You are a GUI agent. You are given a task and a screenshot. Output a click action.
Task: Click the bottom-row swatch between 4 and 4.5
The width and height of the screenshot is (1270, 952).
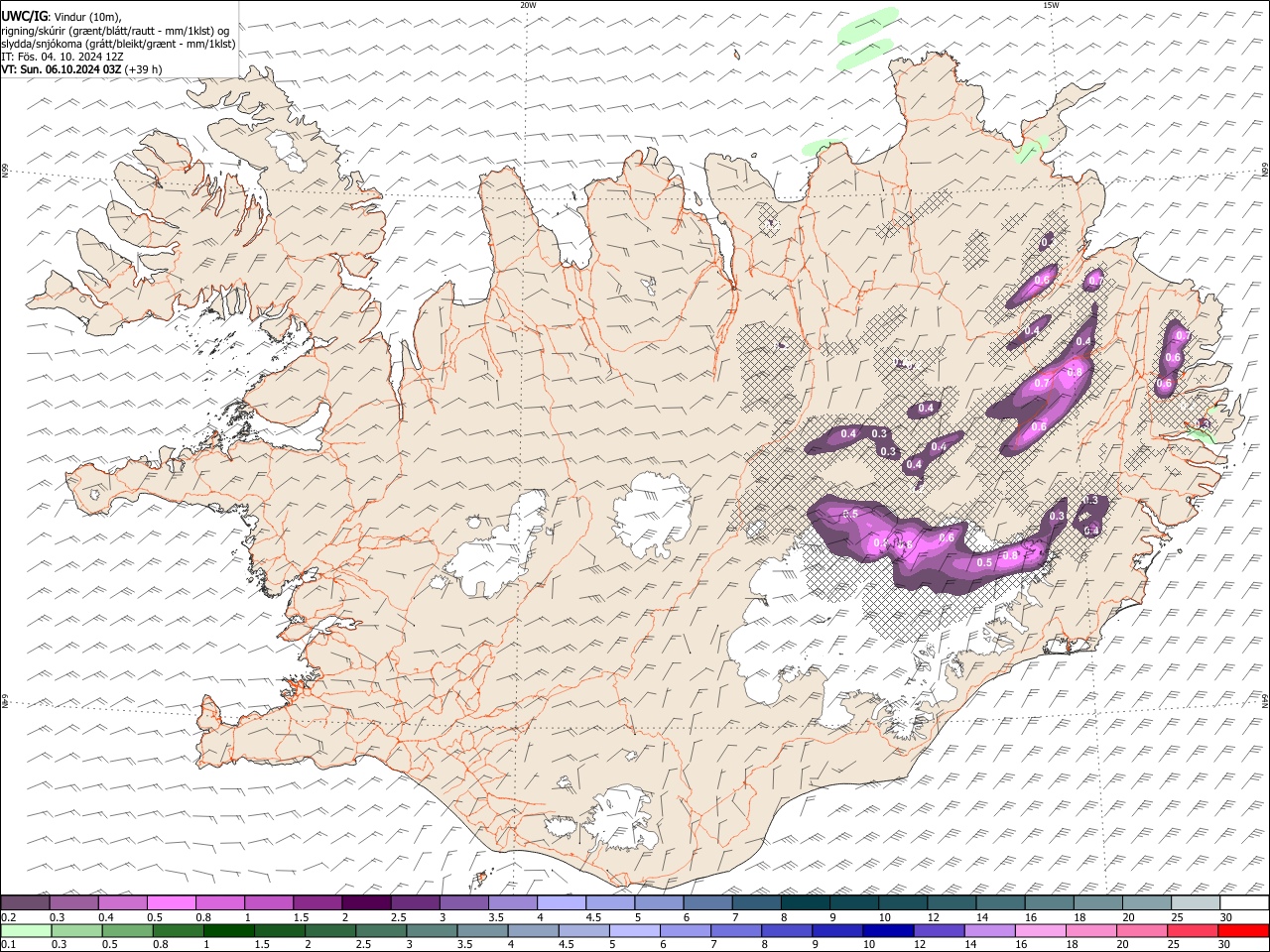point(533,931)
